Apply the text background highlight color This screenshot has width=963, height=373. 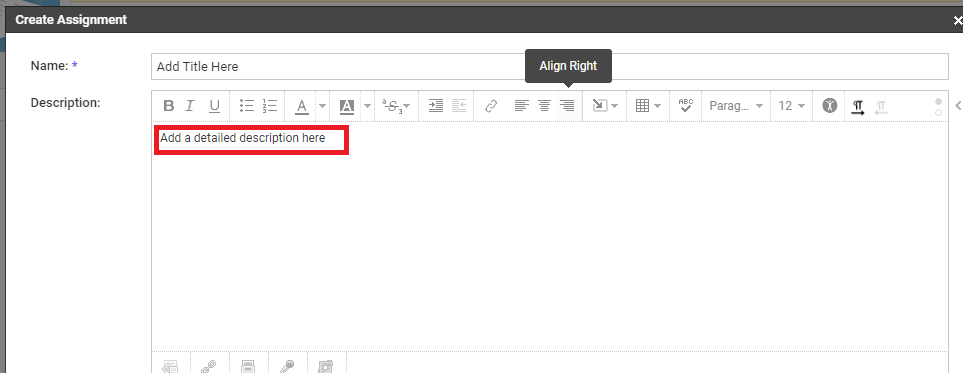(x=347, y=106)
